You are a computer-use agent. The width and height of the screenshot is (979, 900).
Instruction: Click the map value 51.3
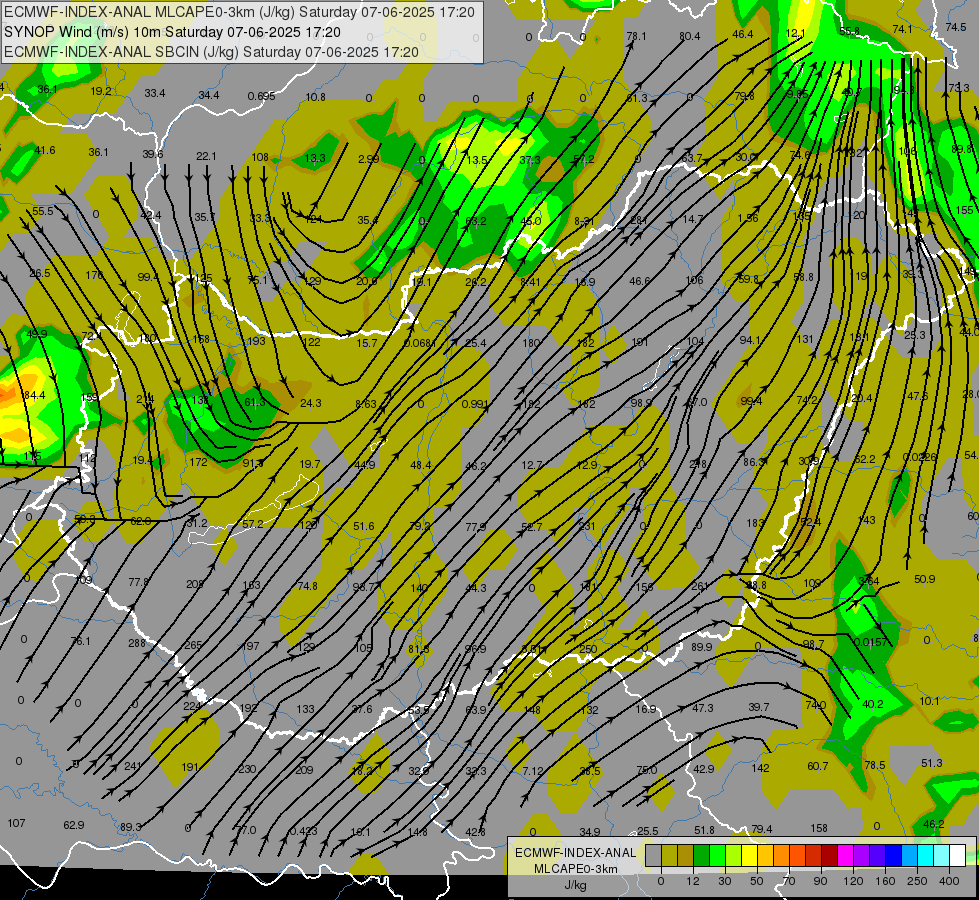[931, 763]
